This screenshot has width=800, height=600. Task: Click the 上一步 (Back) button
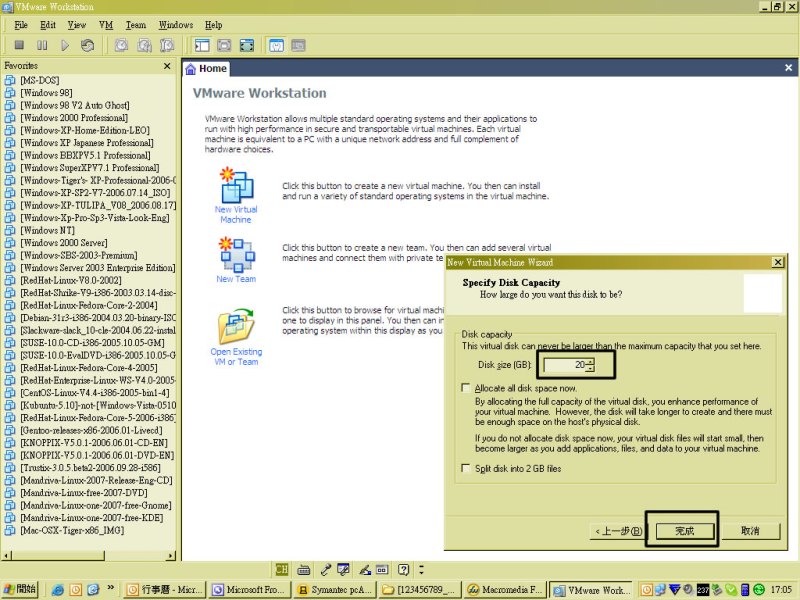coord(618,531)
